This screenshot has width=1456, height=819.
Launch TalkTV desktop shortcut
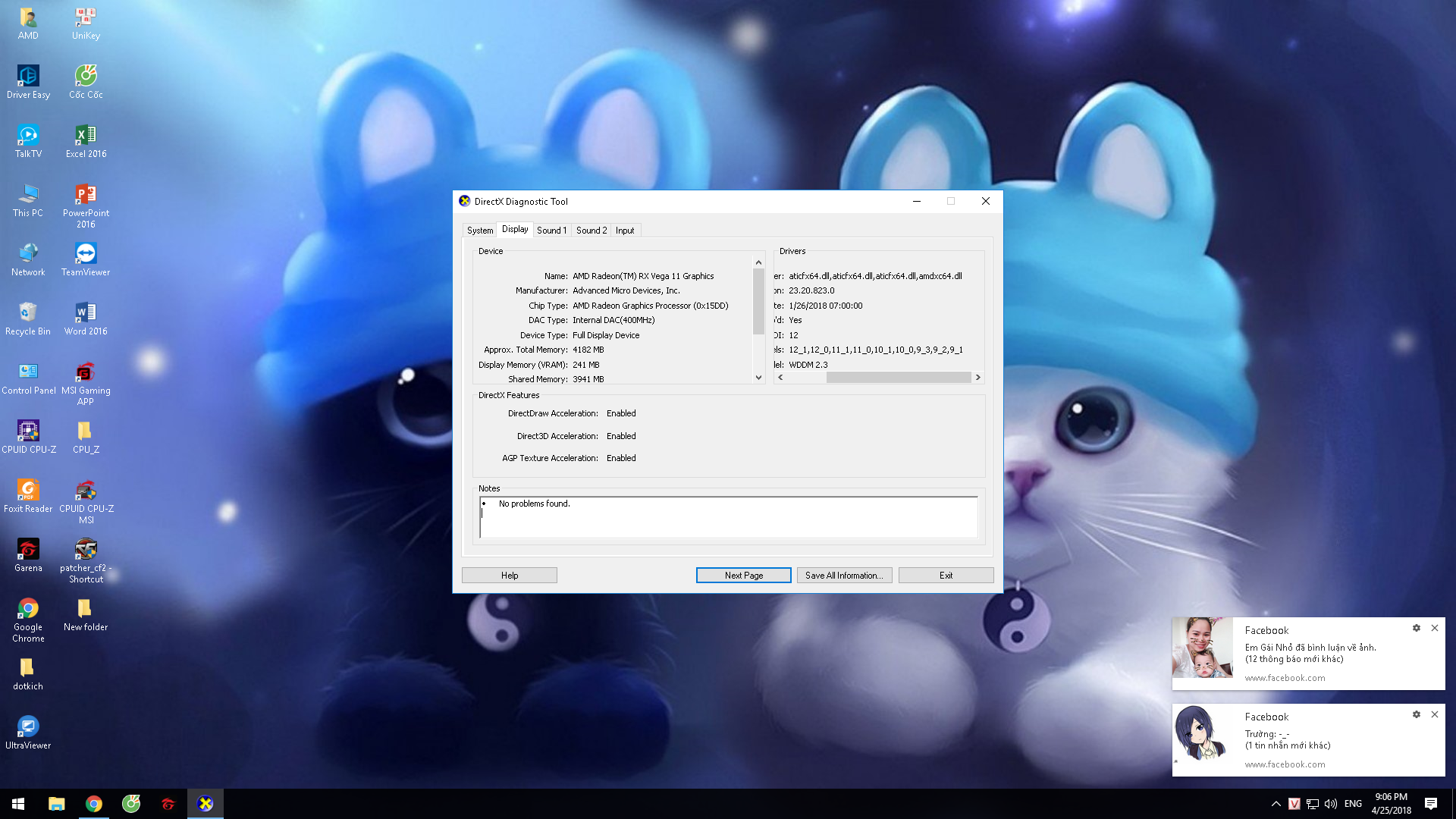[28, 141]
